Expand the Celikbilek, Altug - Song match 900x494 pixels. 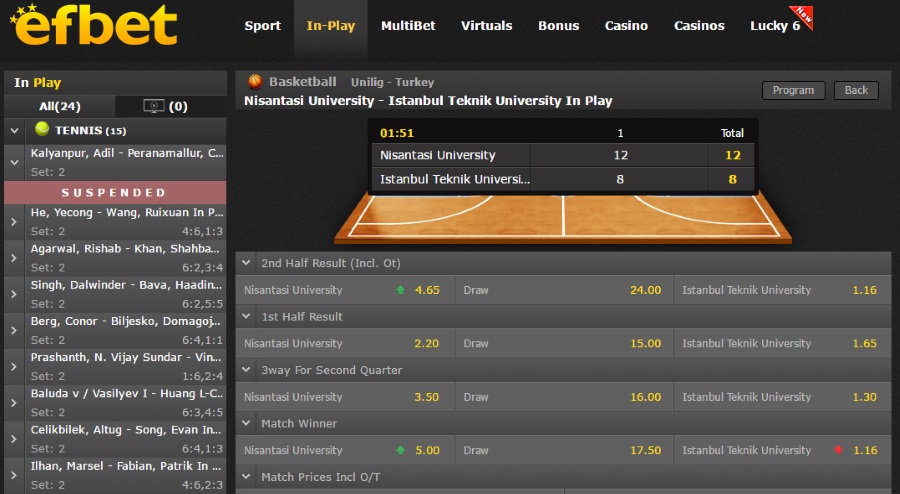[14, 438]
